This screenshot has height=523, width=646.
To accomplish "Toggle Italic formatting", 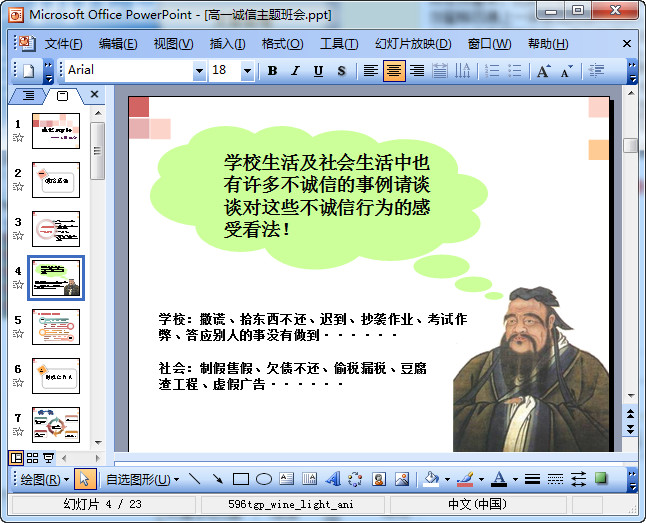I will [x=295, y=71].
